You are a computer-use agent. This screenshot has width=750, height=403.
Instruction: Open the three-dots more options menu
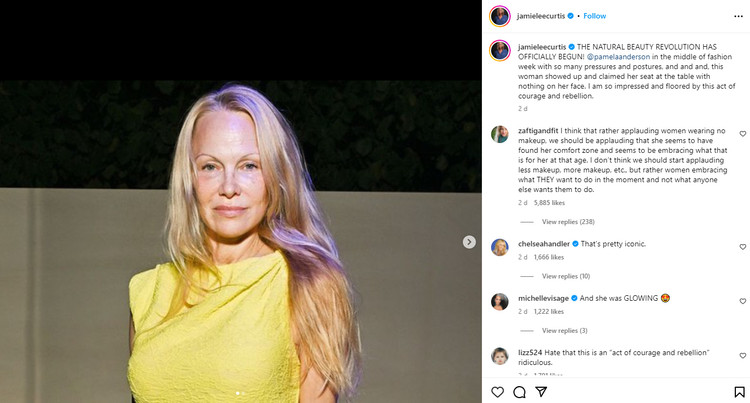738,16
